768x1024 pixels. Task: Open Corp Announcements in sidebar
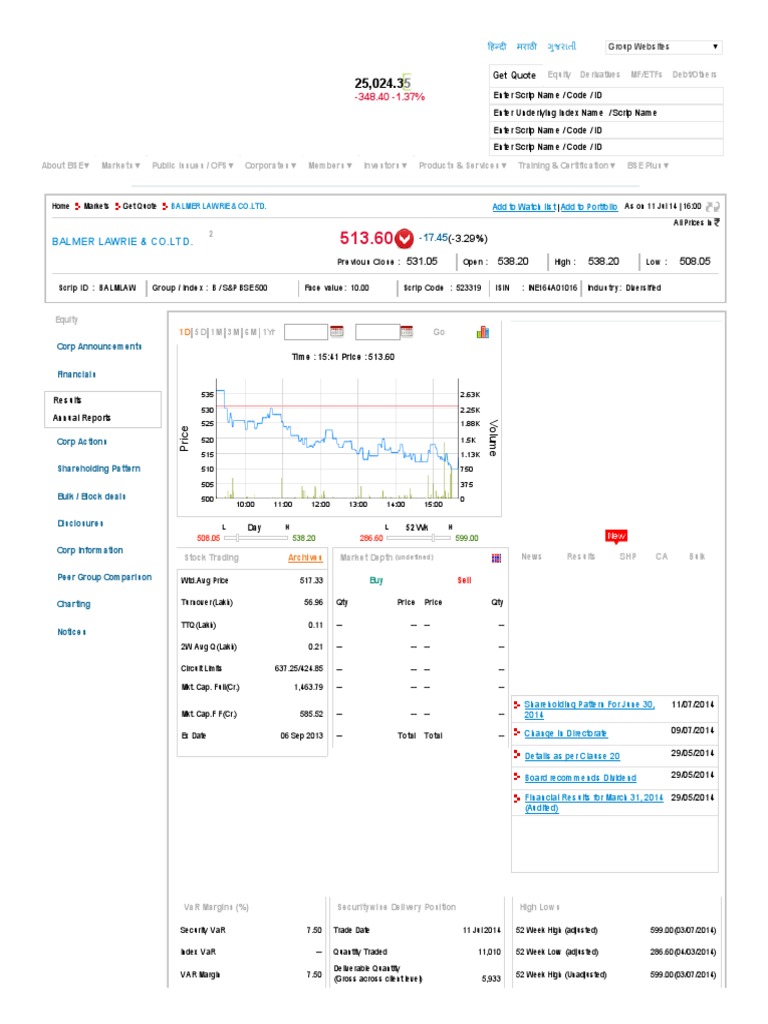(99, 347)
